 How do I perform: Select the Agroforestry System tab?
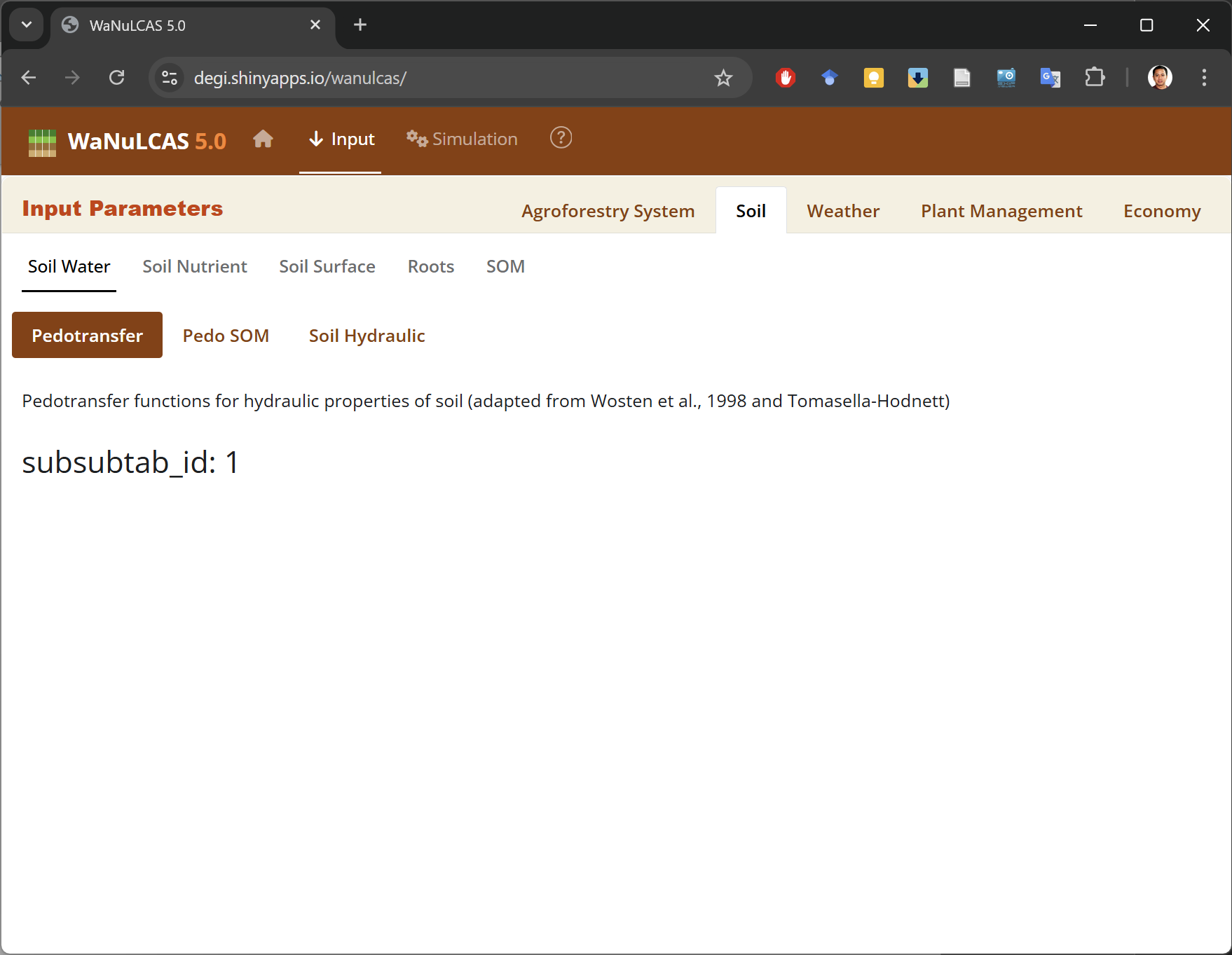tap(608, 211)
